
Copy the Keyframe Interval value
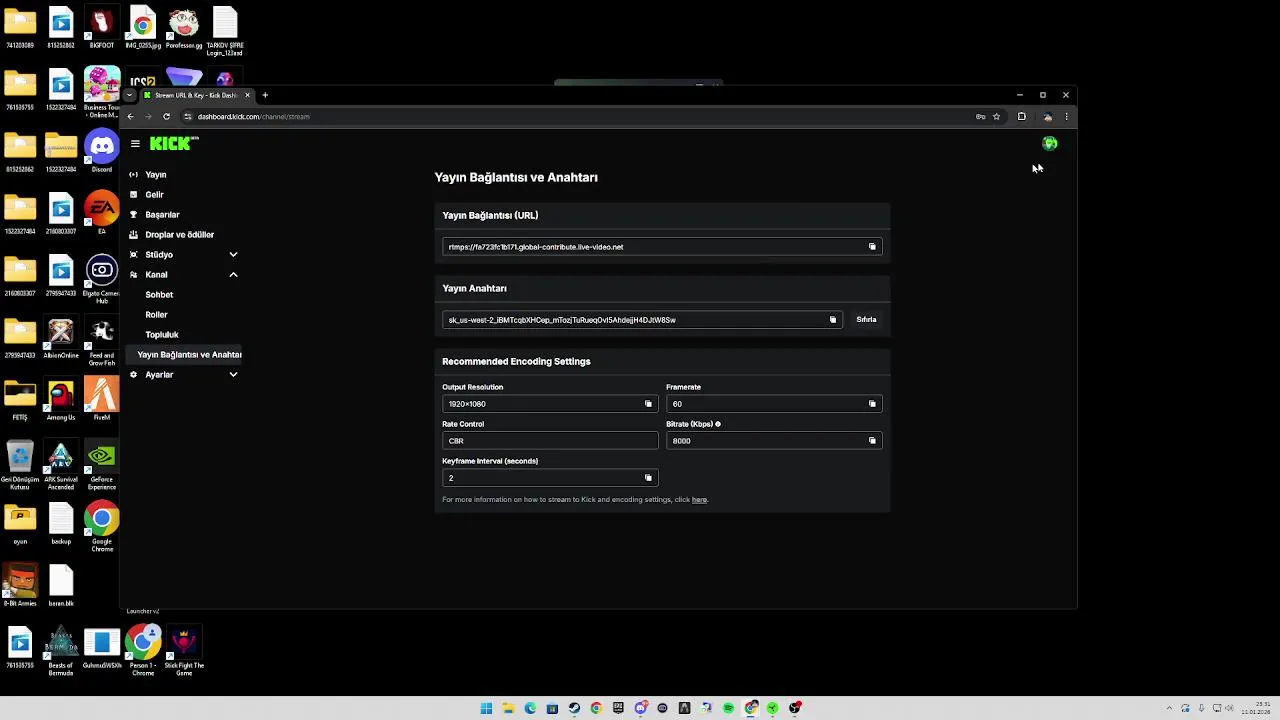648,478
